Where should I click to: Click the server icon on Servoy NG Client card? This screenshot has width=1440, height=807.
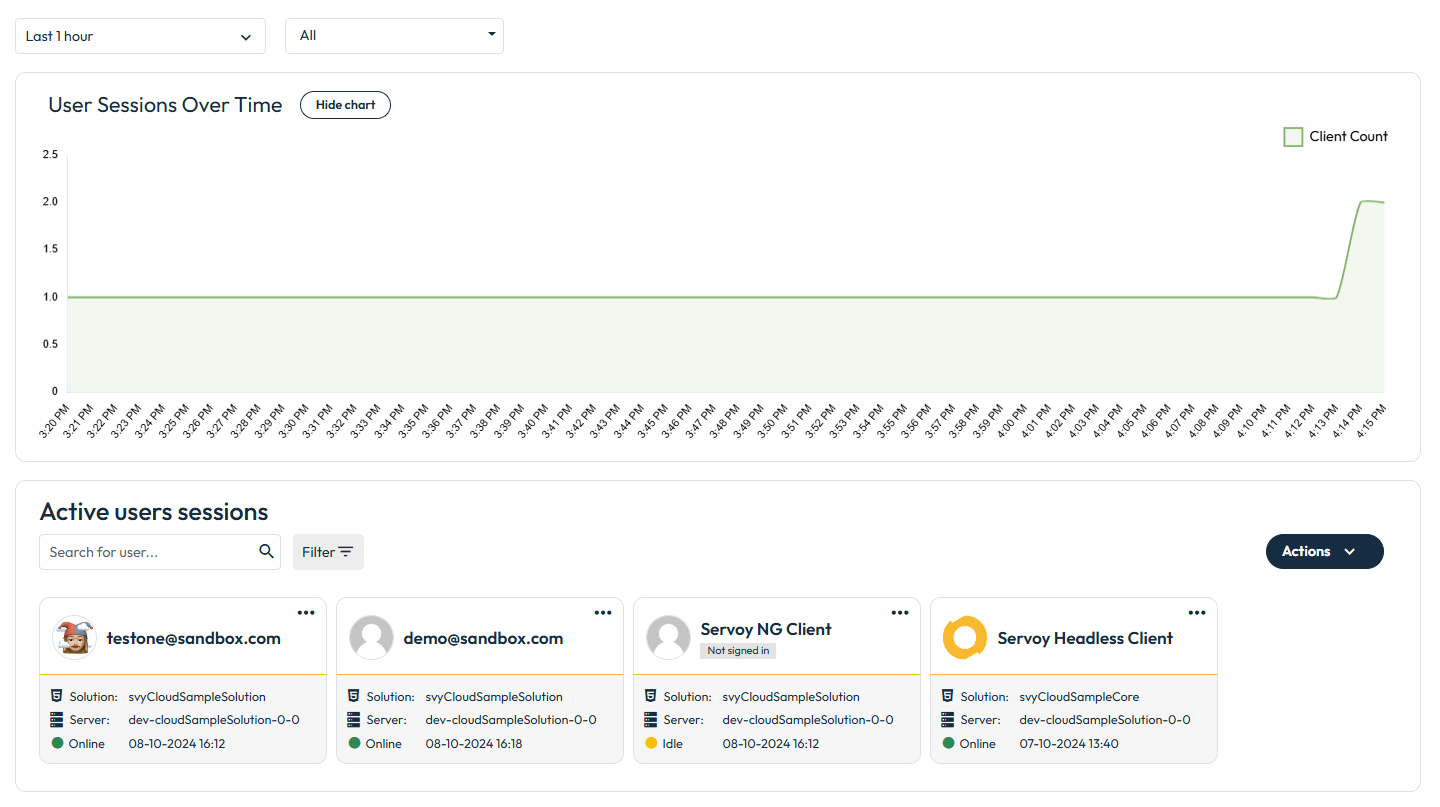click(651, 720)
